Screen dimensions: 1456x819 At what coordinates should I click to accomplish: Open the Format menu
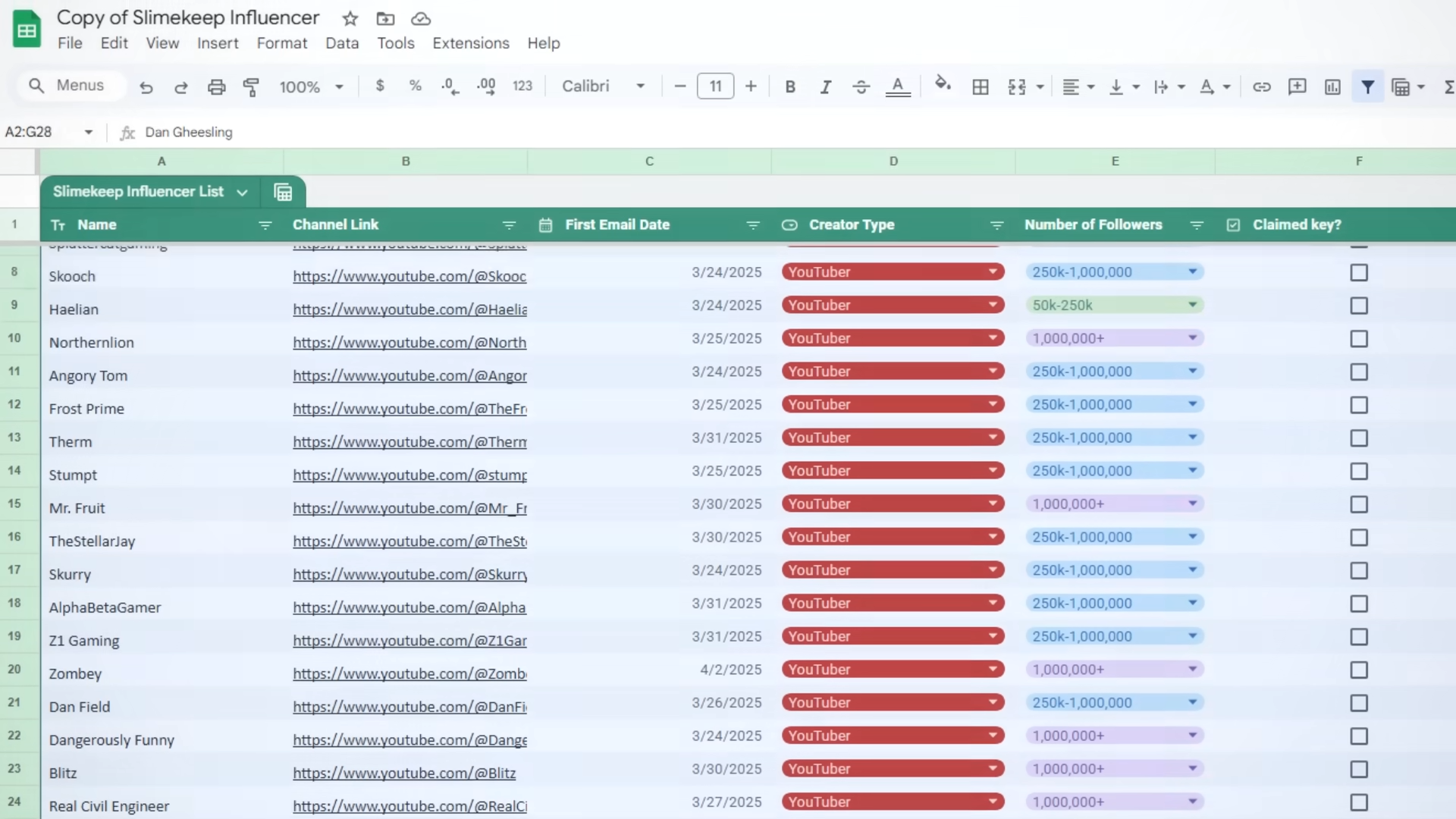[282, 43]
